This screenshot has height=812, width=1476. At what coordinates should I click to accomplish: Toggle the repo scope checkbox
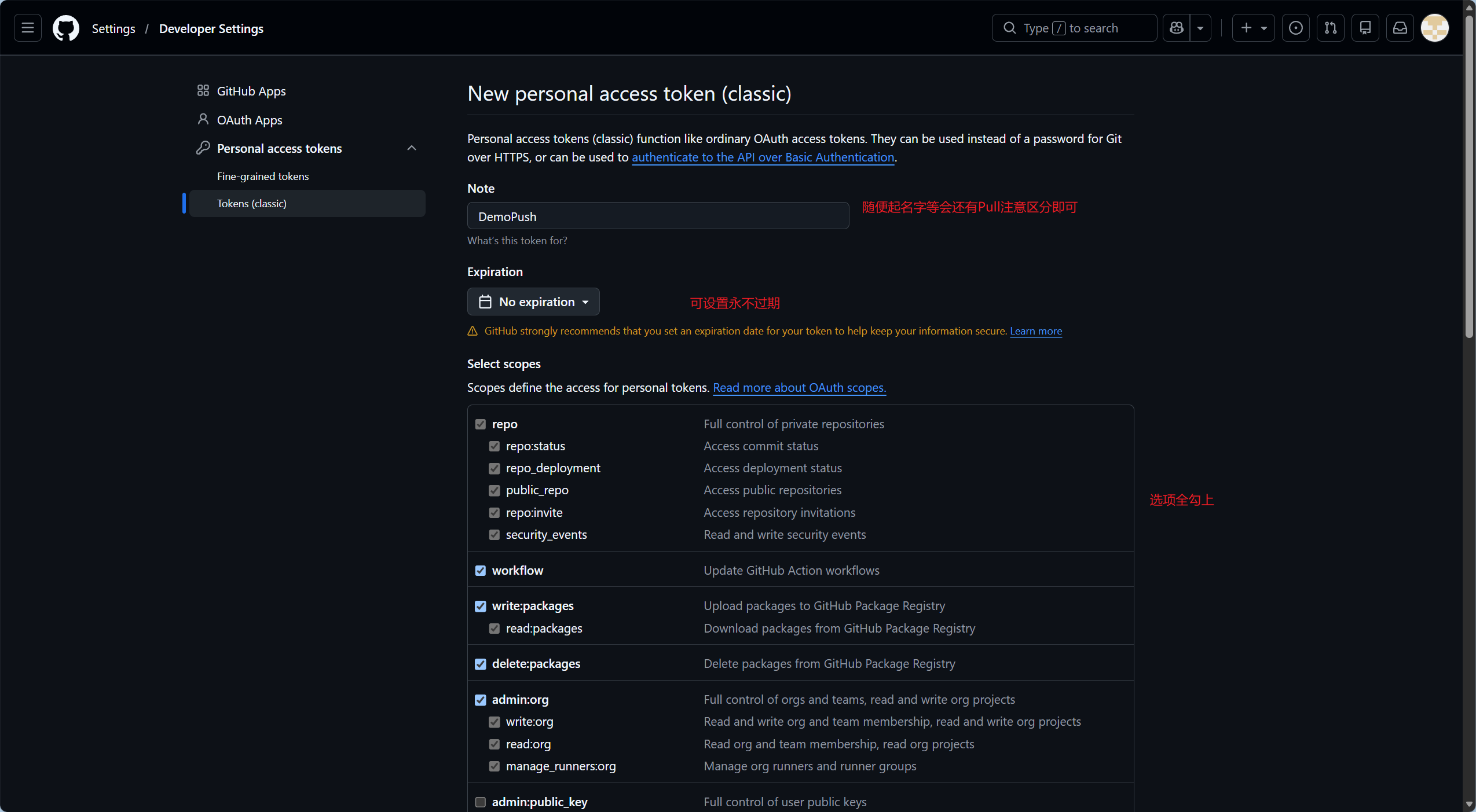[x=481, y=424]
